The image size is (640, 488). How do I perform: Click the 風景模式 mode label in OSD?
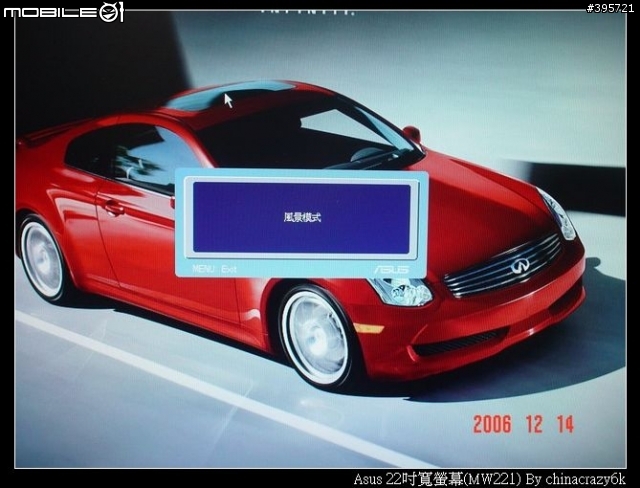[x=302, y=217]
